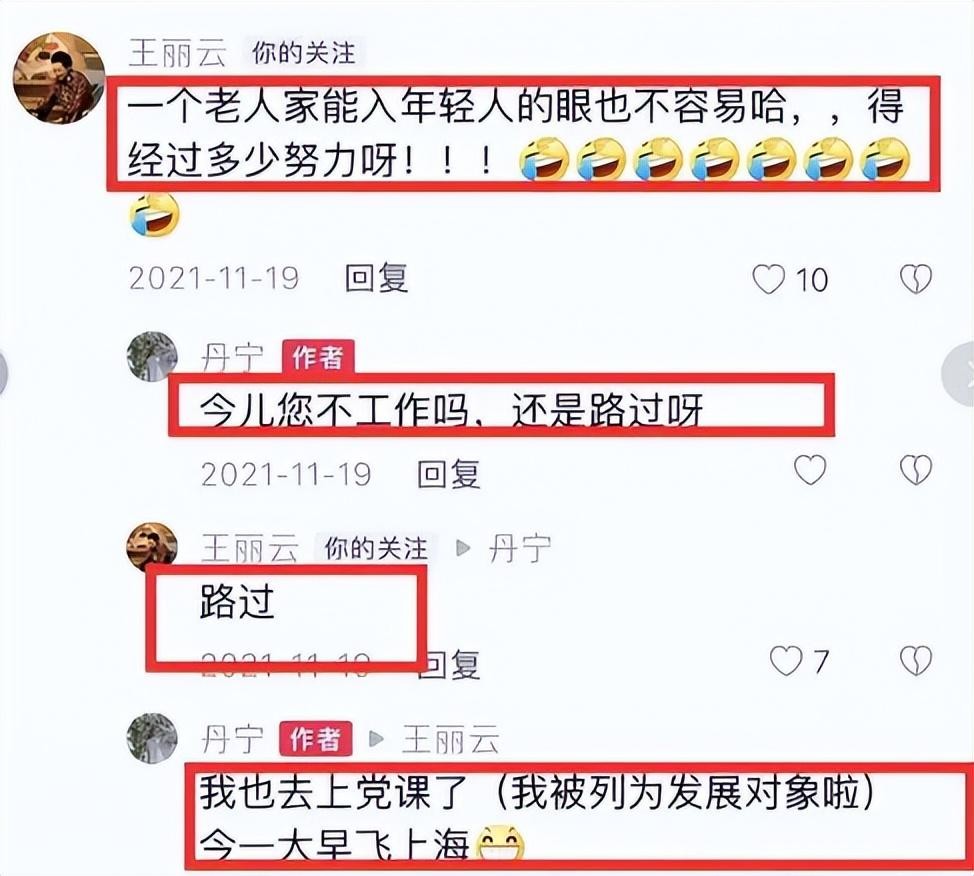Tap broken heart on the 路过 reply
The height and width of the screenshot is (876, 974).
coord(916,660)
